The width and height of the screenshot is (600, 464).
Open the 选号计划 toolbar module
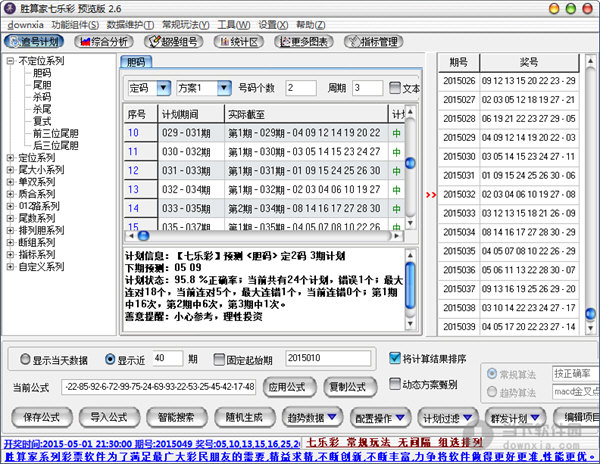click(x=34, y=42)
